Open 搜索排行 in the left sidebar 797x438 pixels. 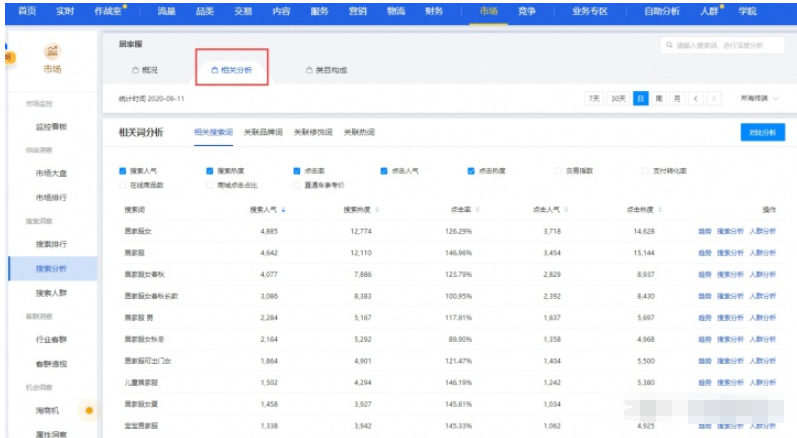51,244
